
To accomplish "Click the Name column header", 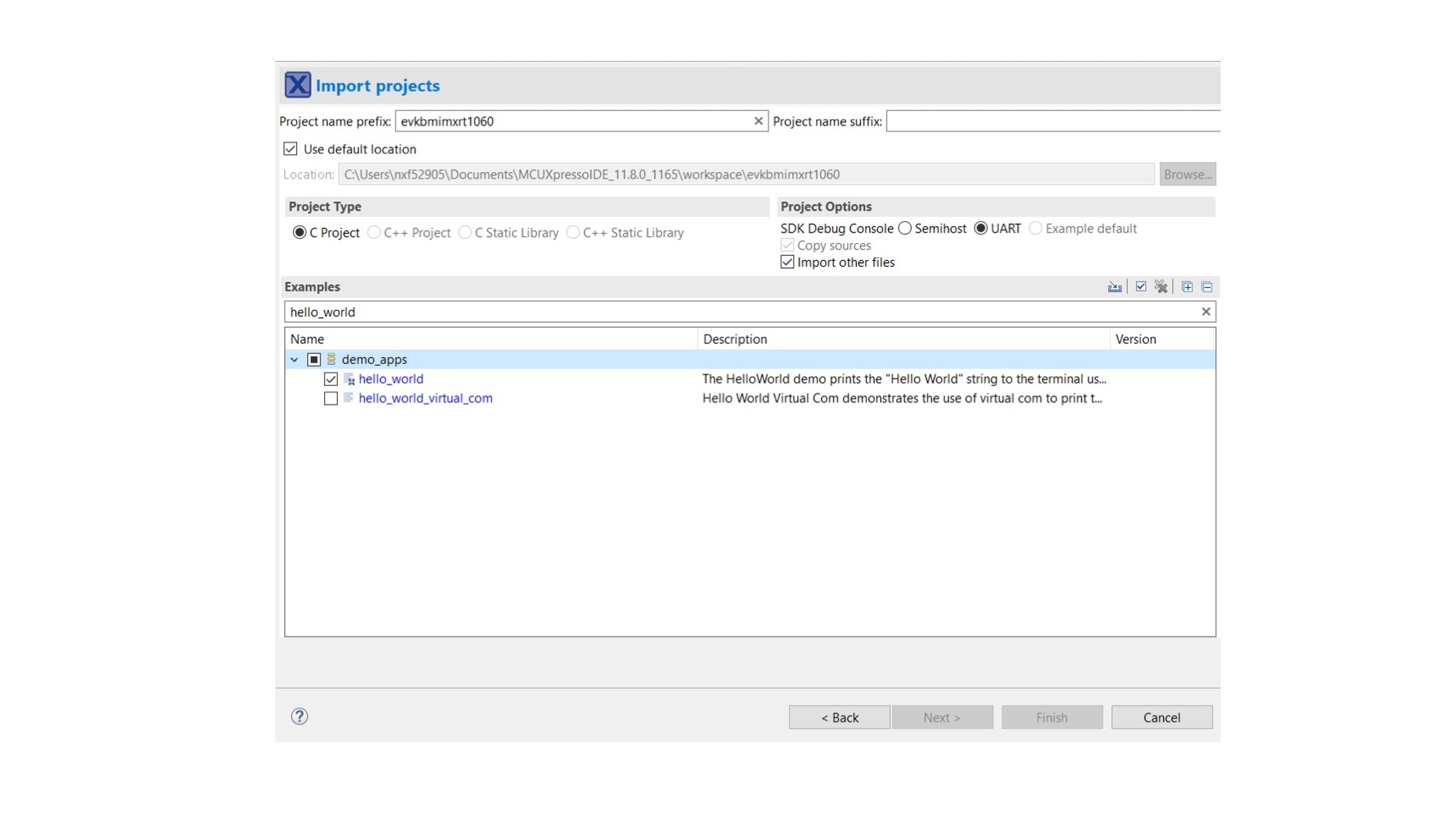I will coord(309,339).
